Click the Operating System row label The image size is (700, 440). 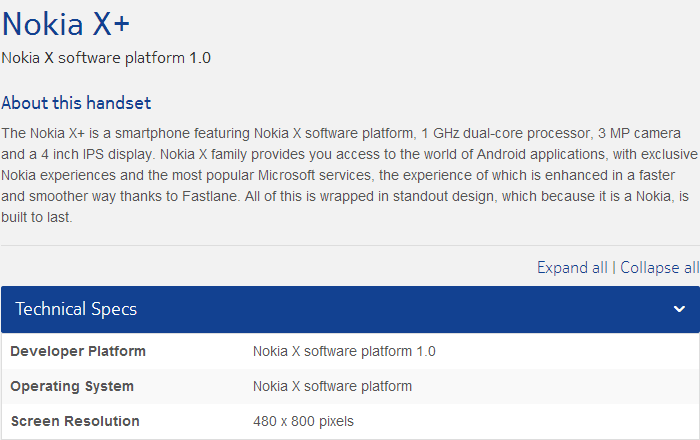pos(72,386)
